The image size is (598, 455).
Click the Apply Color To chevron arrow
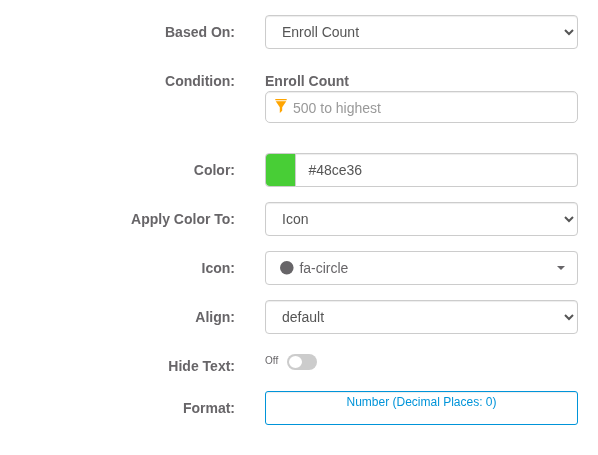pos(569,219)
